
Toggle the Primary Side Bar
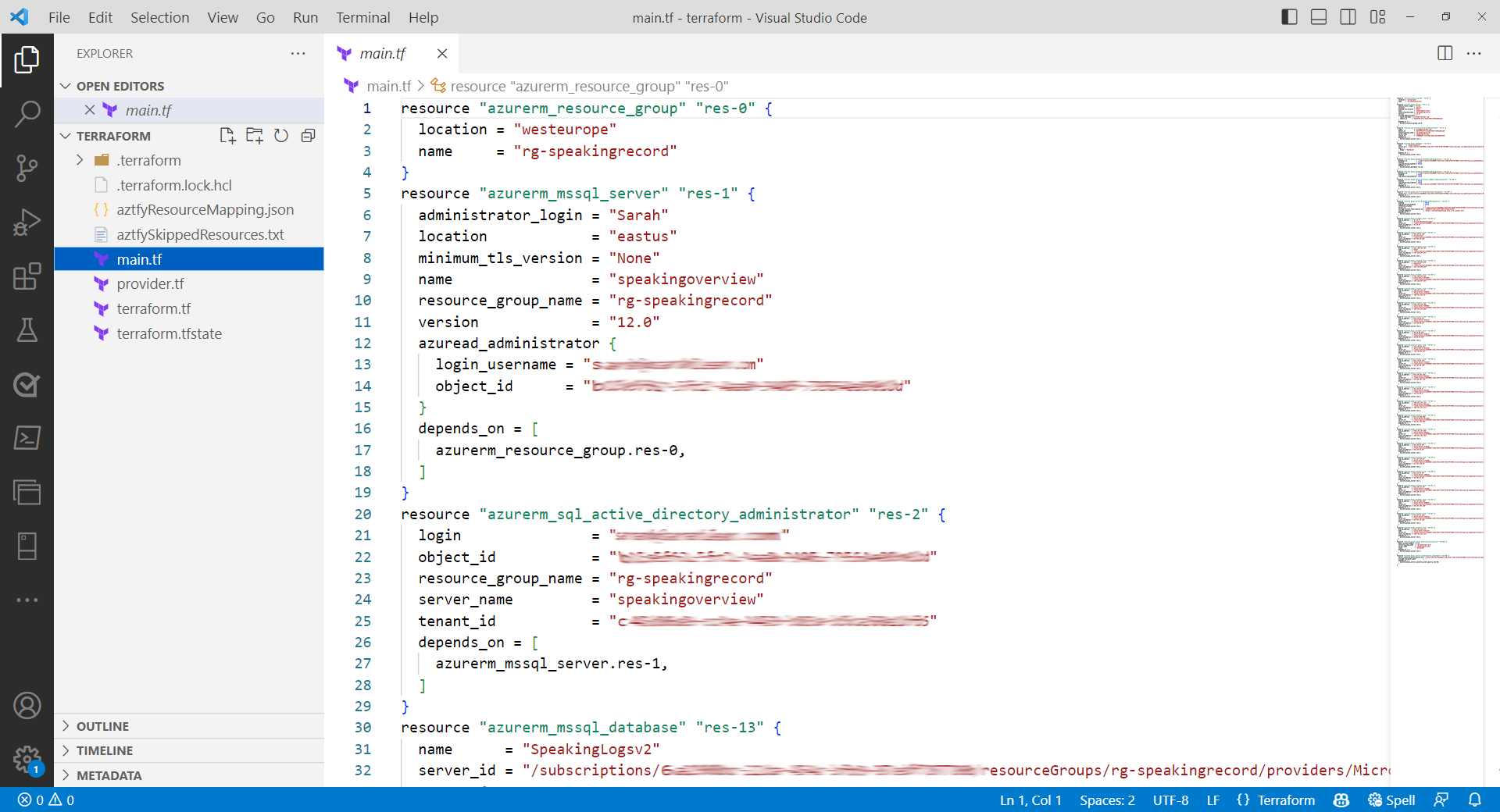coord(1289,16)
